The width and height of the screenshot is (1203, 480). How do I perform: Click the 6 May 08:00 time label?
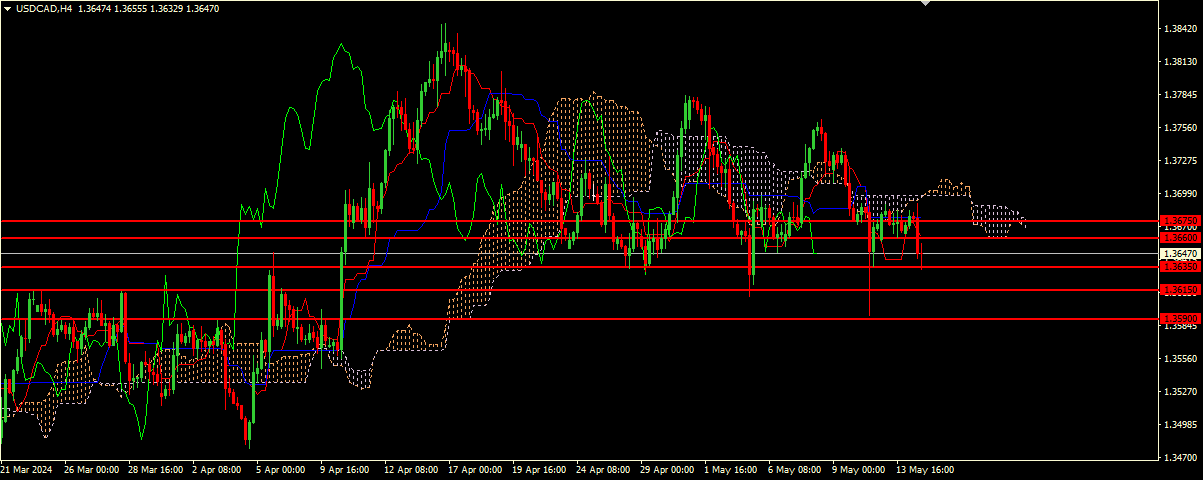[794, 469]
